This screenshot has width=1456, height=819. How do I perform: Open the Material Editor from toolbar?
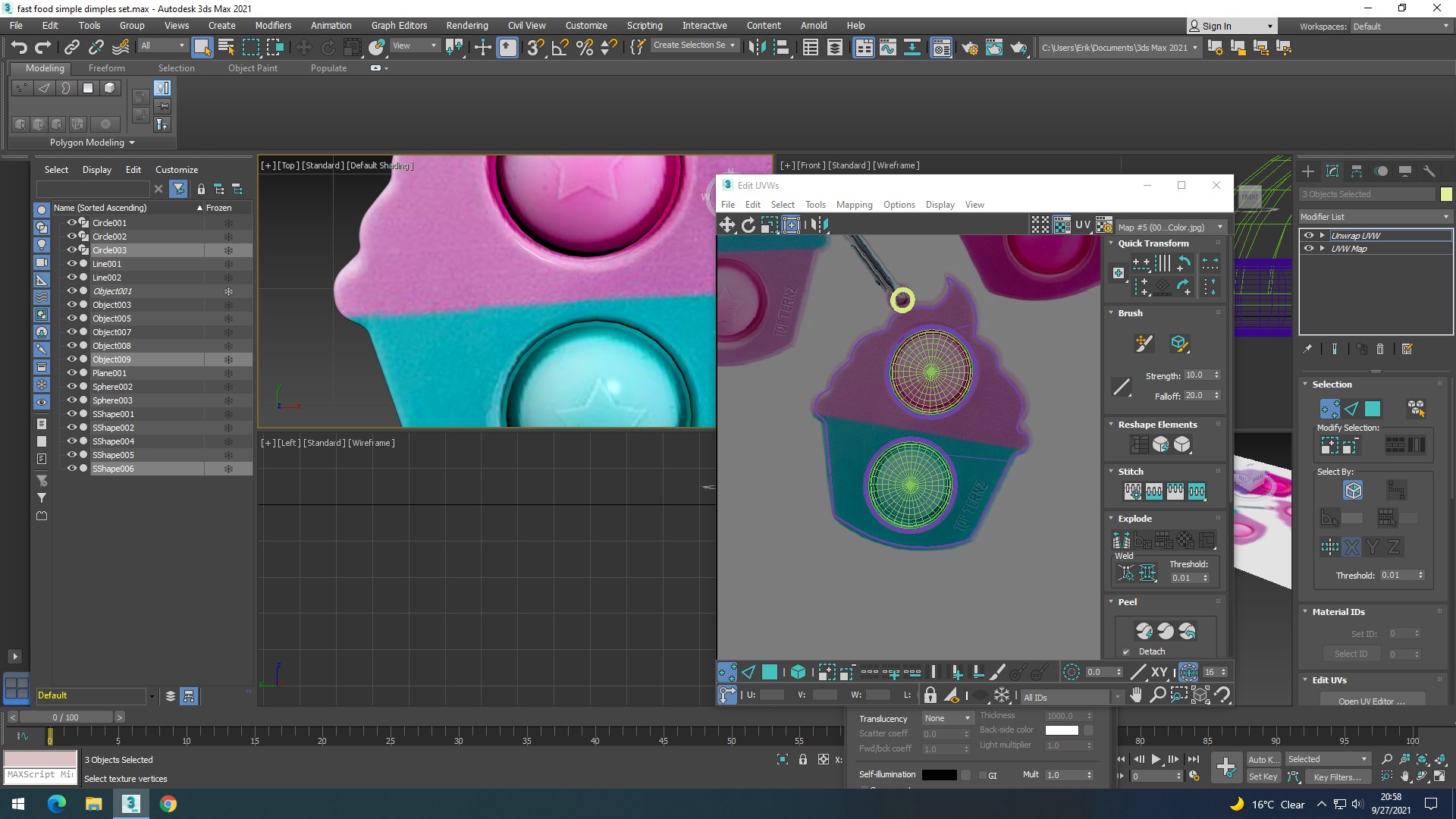click(x=941, y=48)
